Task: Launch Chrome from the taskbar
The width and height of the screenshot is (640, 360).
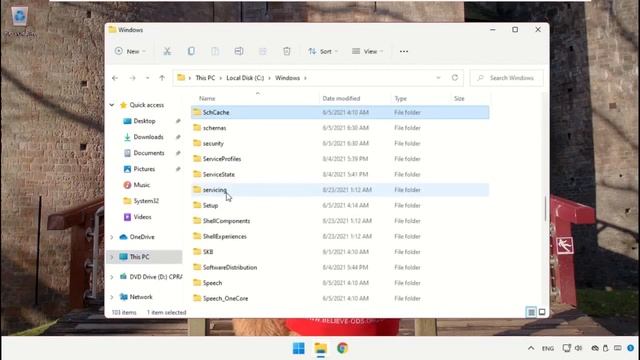Action: (x=342, y=348)
